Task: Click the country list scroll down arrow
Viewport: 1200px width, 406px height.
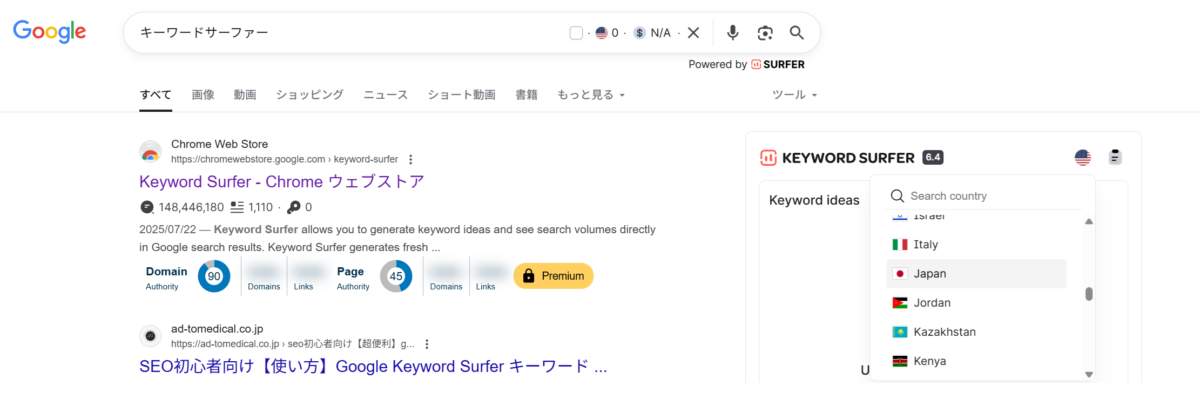Action: point(1089,374)
